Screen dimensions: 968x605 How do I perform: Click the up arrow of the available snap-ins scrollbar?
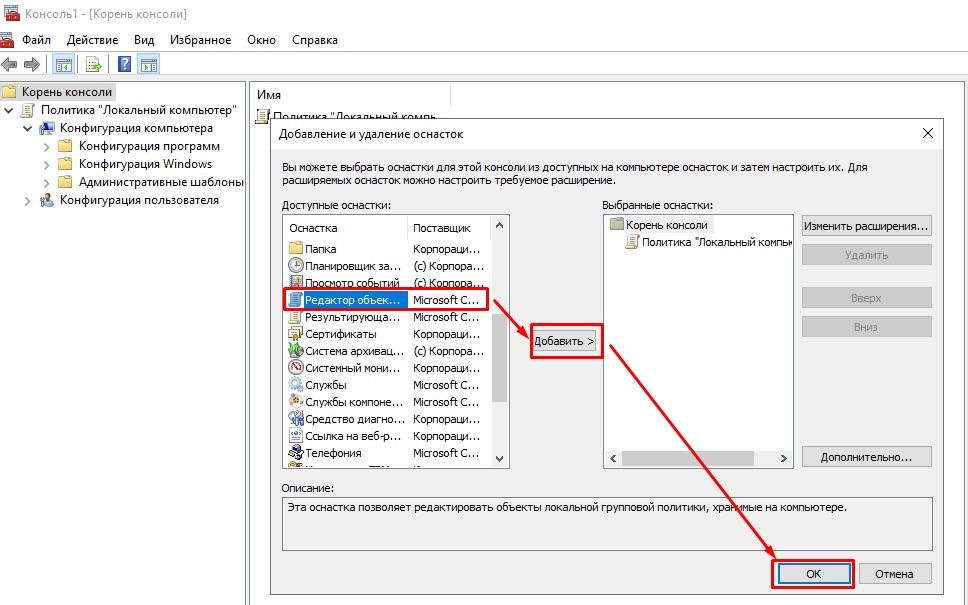click(x=499, y=225)
